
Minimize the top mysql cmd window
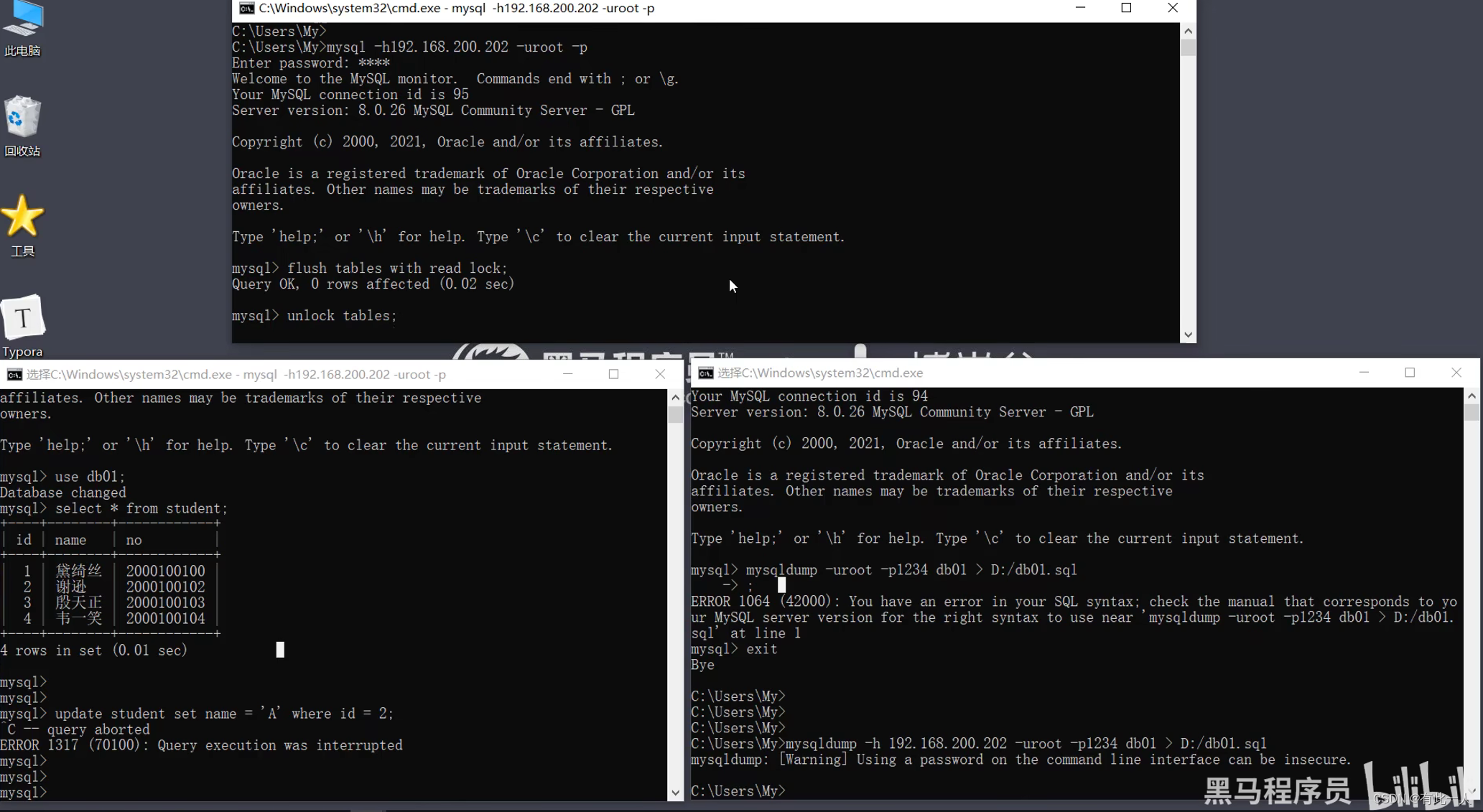[x=1080, y=8]
